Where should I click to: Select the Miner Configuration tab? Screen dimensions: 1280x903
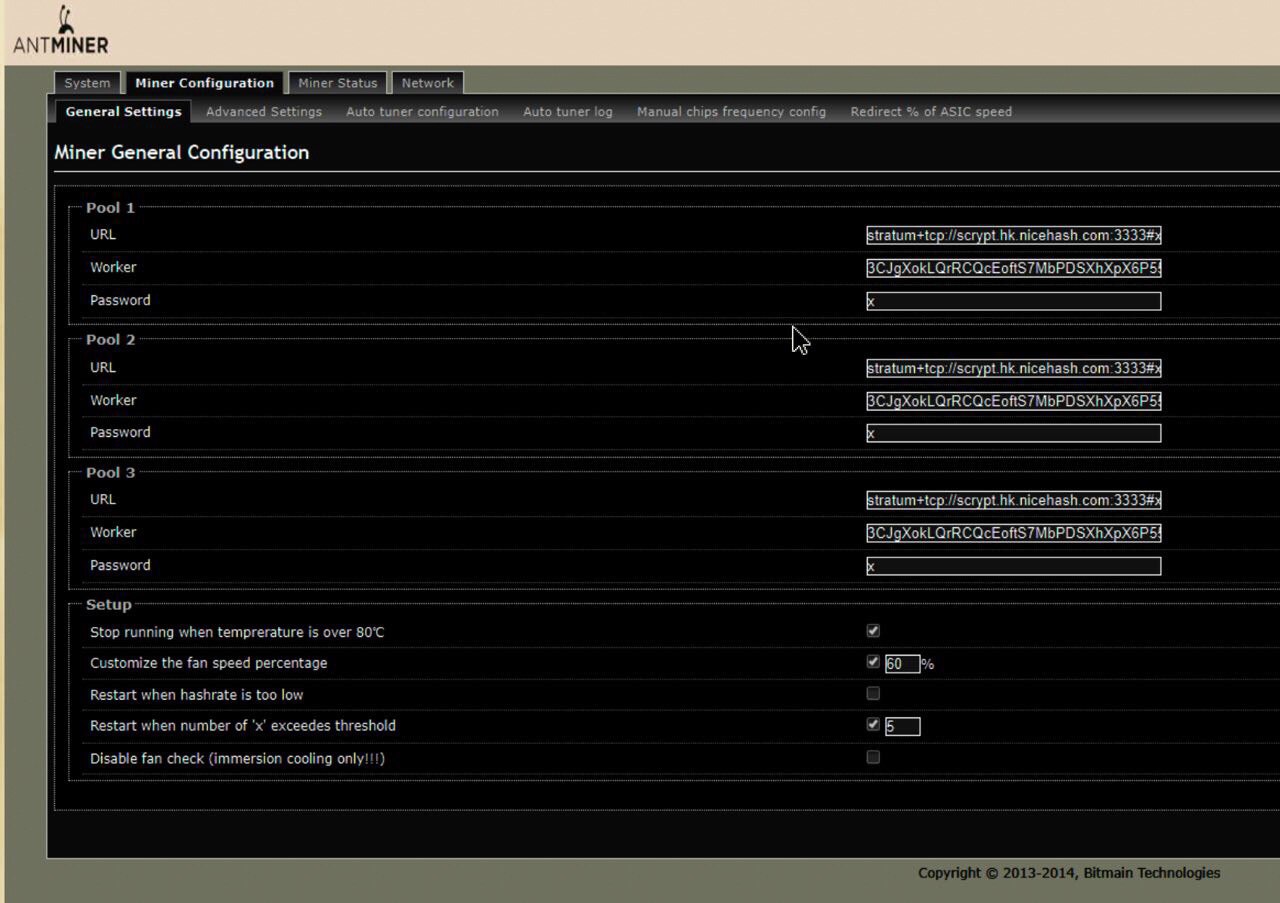click(x=204, y=83)
